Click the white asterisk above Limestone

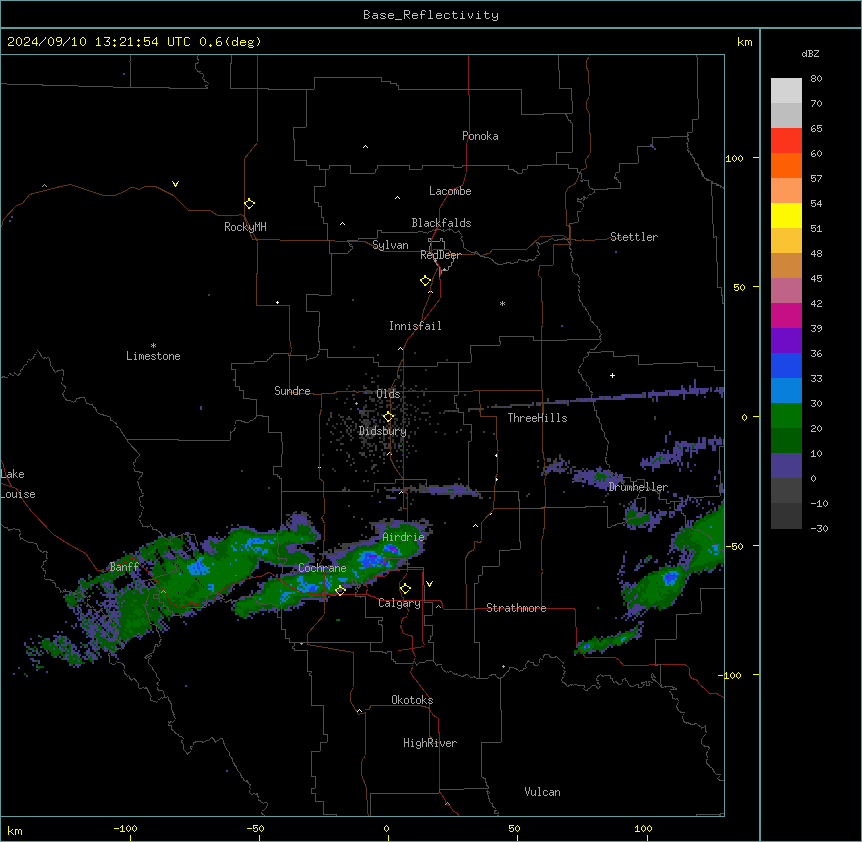tap(153, 346)
